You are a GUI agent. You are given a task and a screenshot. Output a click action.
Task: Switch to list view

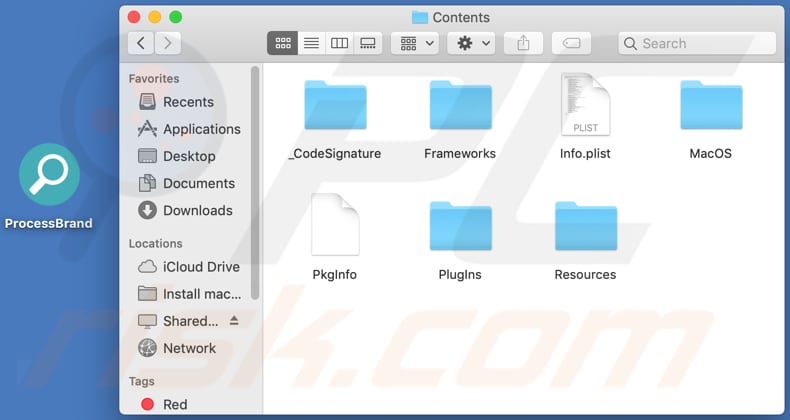[x=311, y=43]
